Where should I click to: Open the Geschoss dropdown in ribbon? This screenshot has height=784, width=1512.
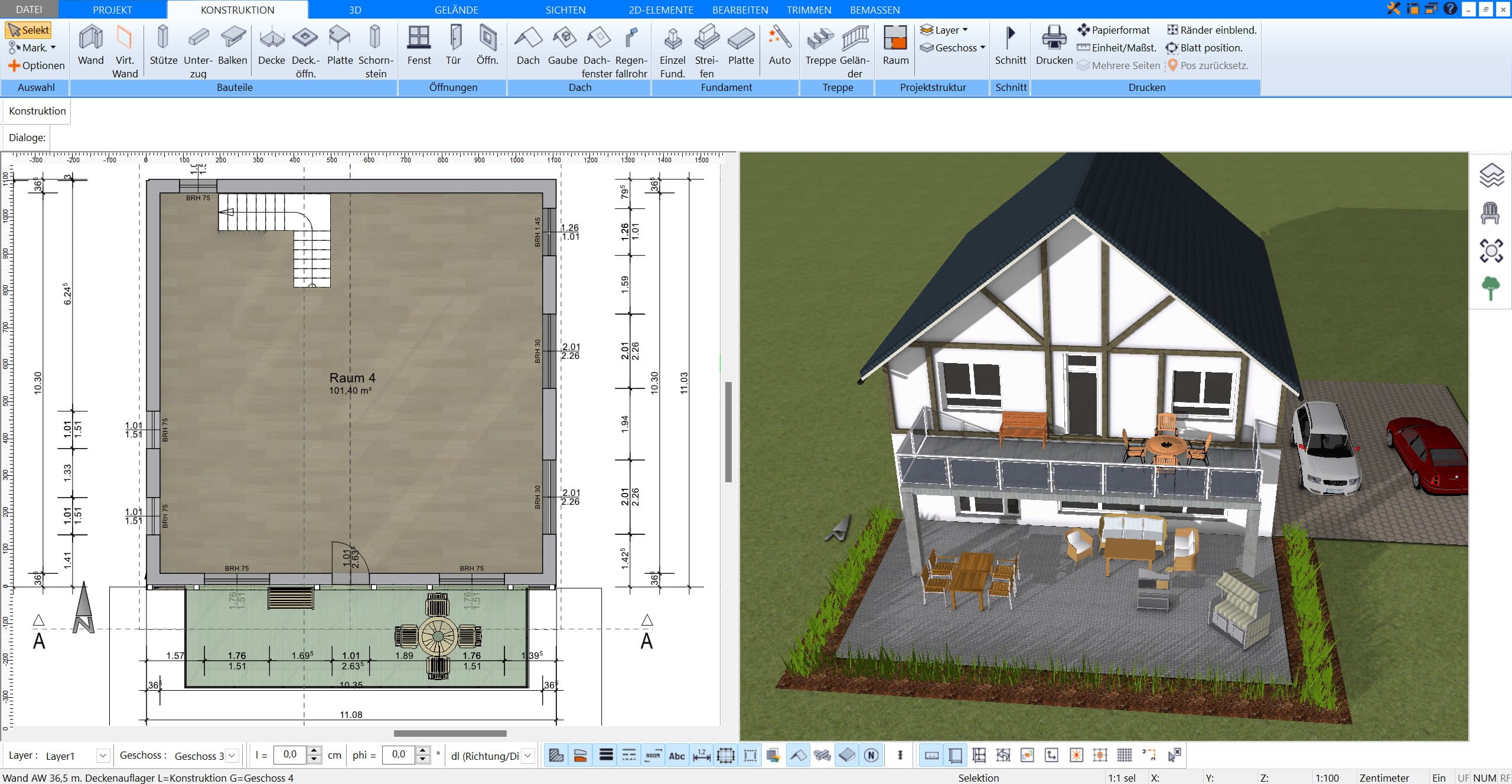(952, 48)
